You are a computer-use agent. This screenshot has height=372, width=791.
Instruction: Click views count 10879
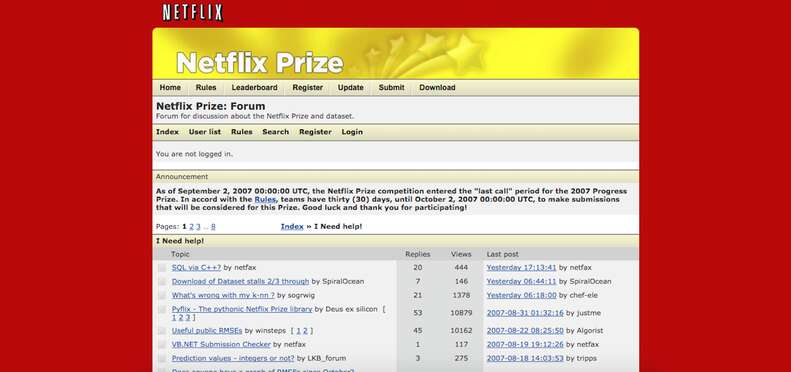pyautogui.click(x=461, y=313)
